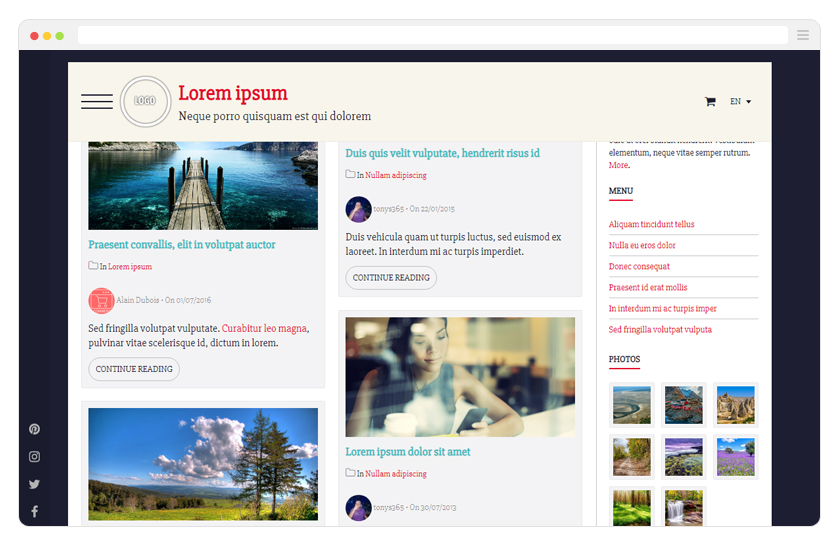Open the red rocky coast photo thumbnail

(684, 405)
